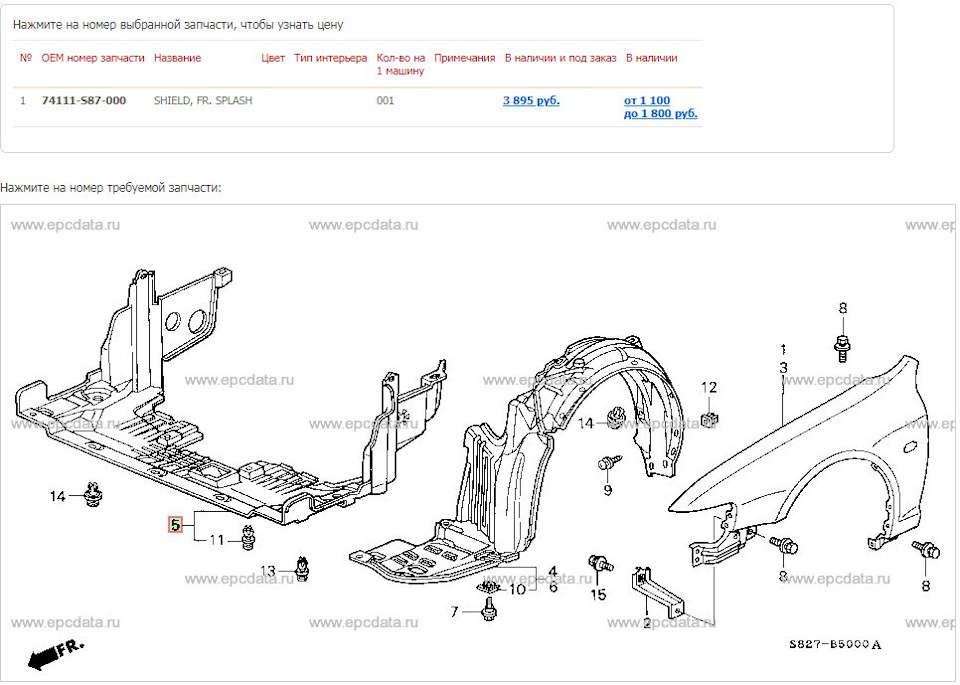Click the 'OEM номер запчасти' column header
The width and height of the screenshot is (960, 685).
pyautogui.click(x=93, y=58)
